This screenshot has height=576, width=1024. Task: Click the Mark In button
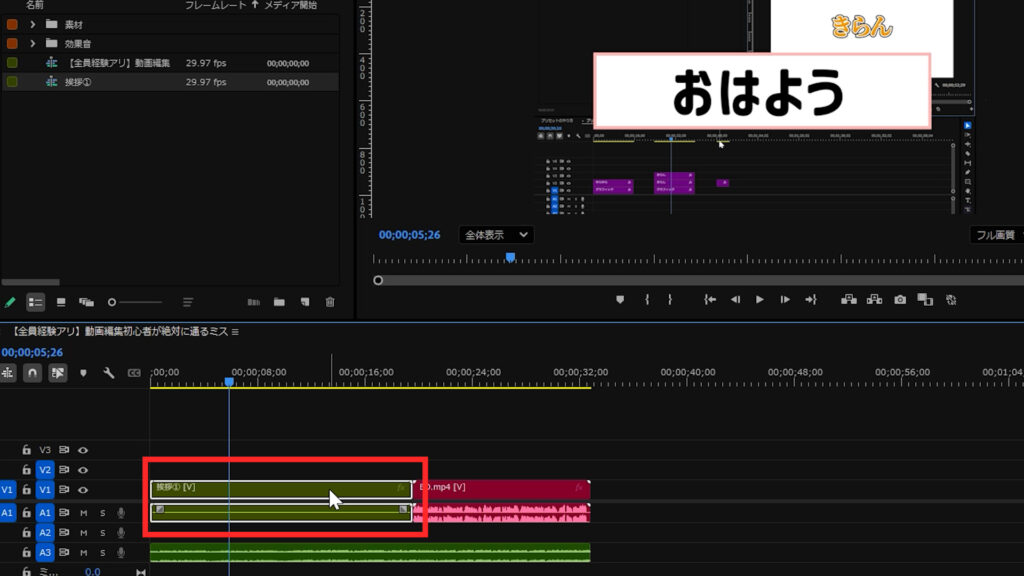[647, 300]
